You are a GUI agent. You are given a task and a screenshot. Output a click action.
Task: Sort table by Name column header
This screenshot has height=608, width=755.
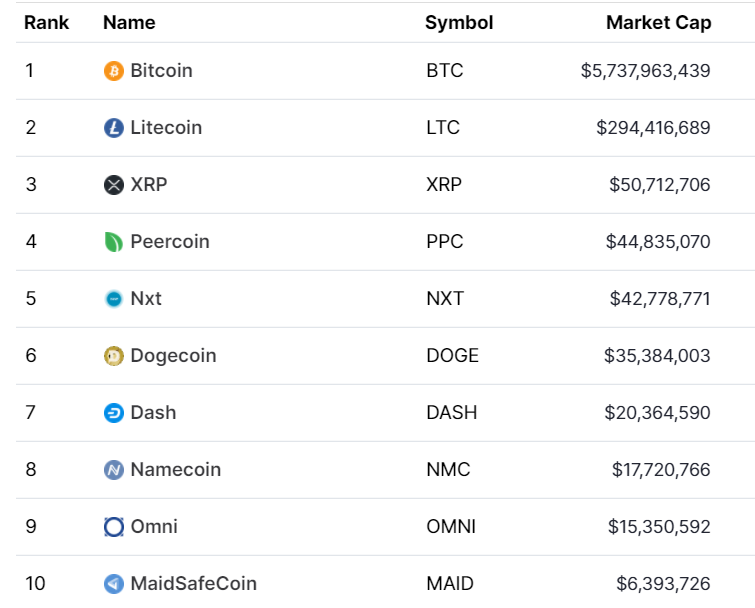pyautogui.click(x=130, y=23)
